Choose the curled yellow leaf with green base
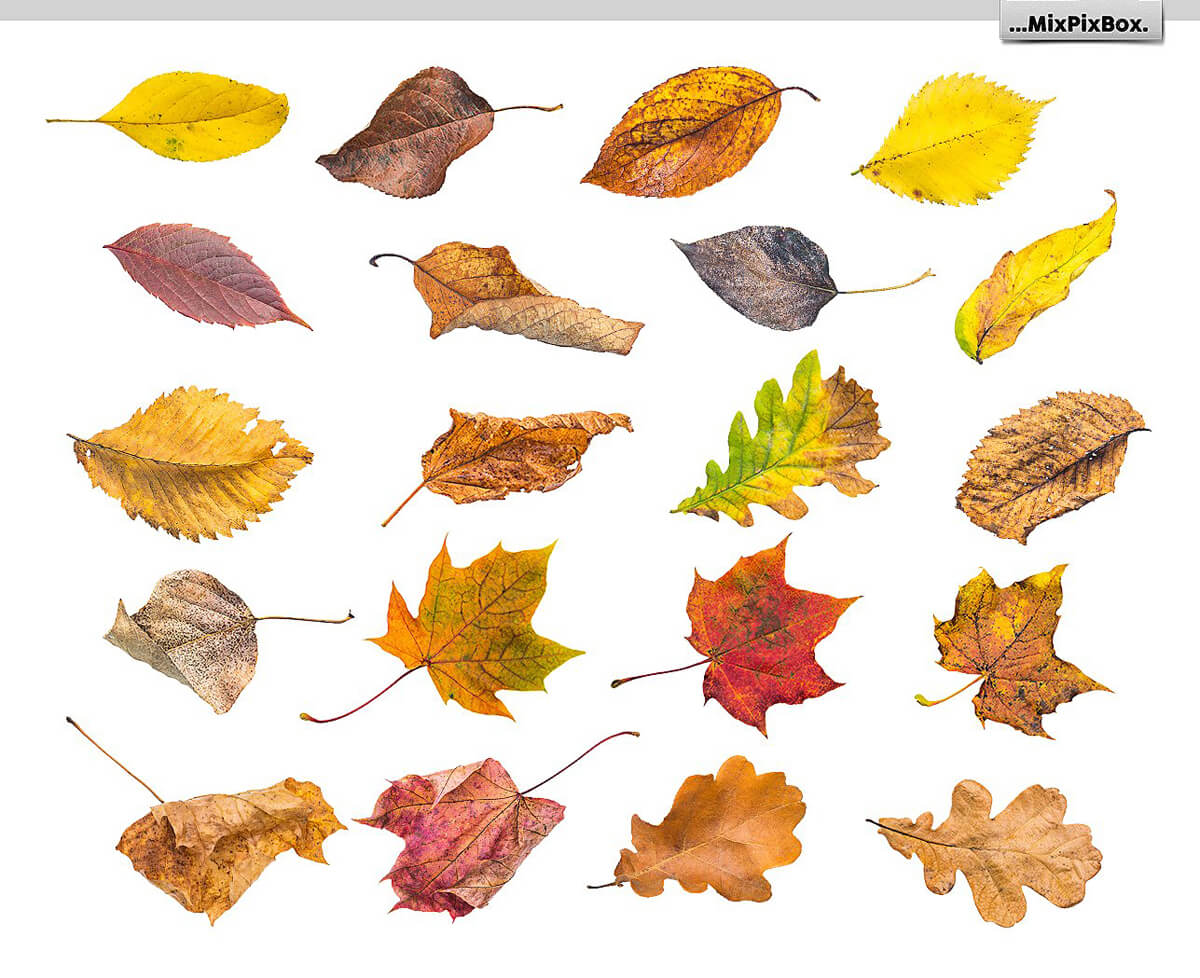 click(x=1035, y=280)
